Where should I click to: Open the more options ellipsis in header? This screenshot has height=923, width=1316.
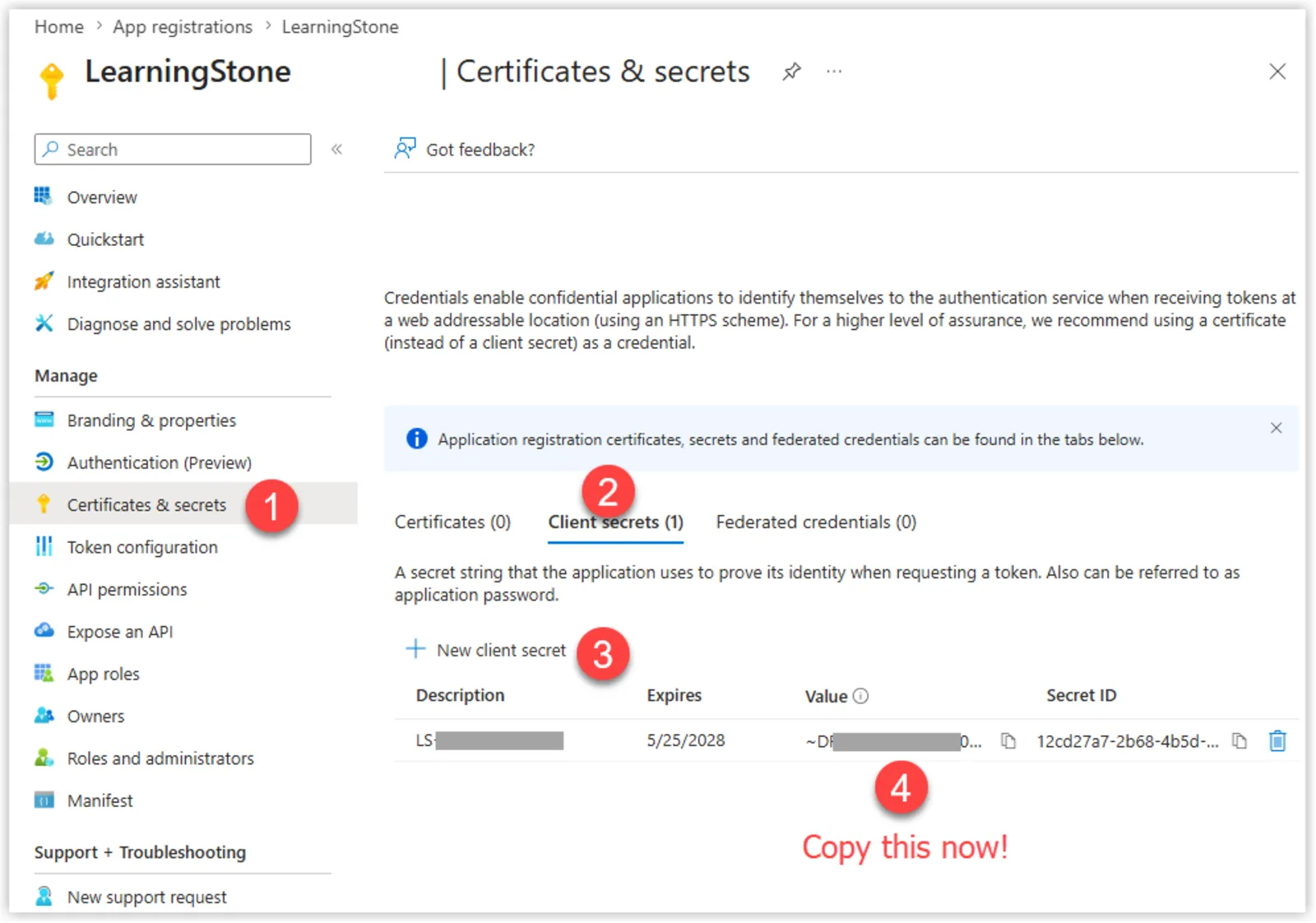834,72
